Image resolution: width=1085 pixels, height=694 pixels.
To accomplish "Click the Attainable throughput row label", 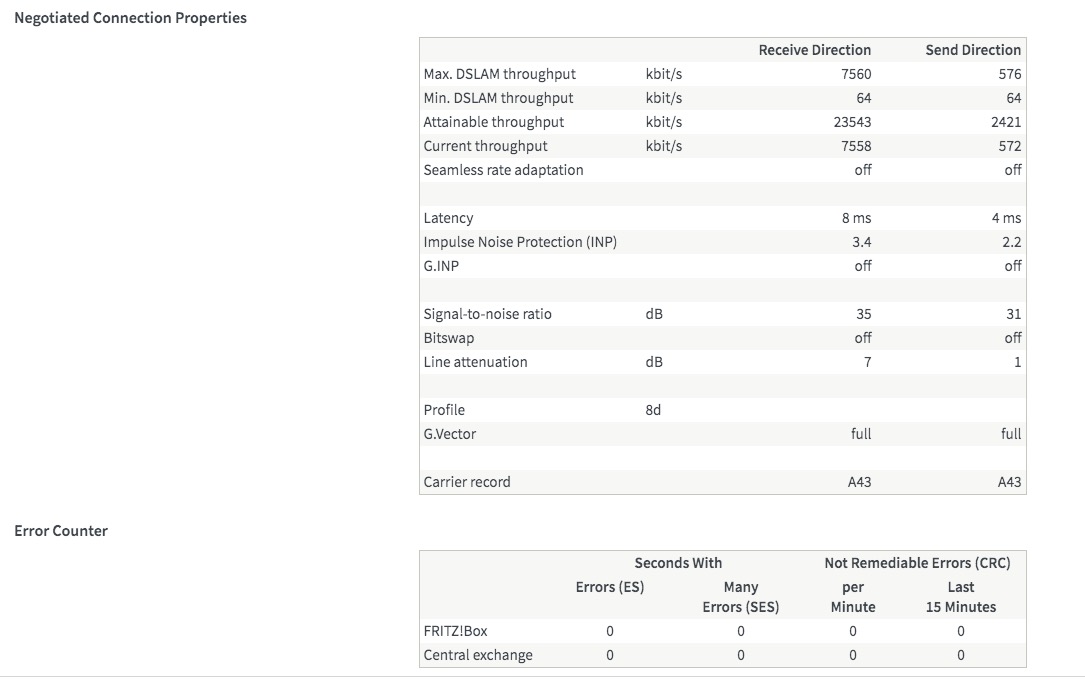I will (x=493, y=122).
